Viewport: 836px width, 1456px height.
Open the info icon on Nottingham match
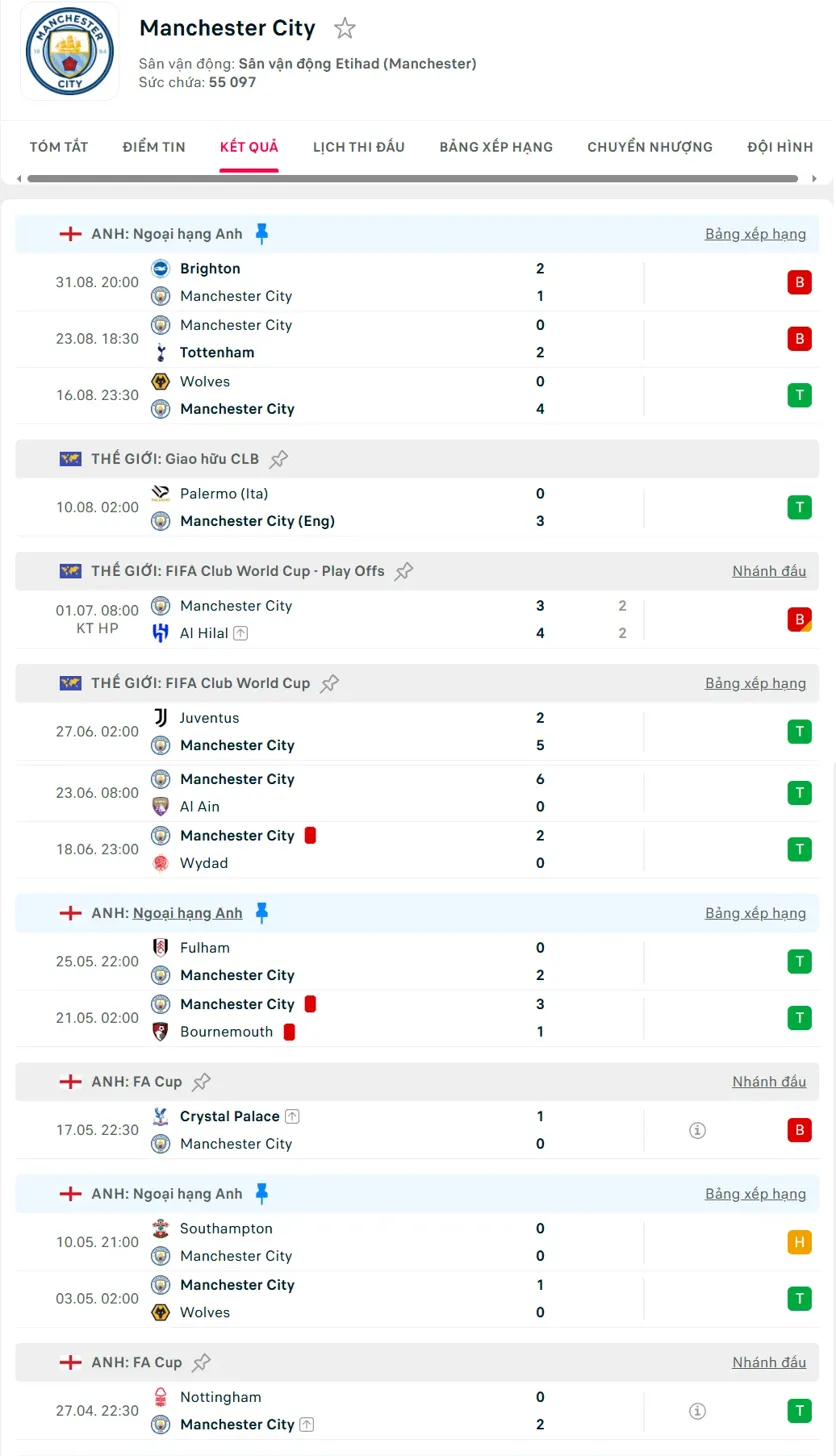698,1411
